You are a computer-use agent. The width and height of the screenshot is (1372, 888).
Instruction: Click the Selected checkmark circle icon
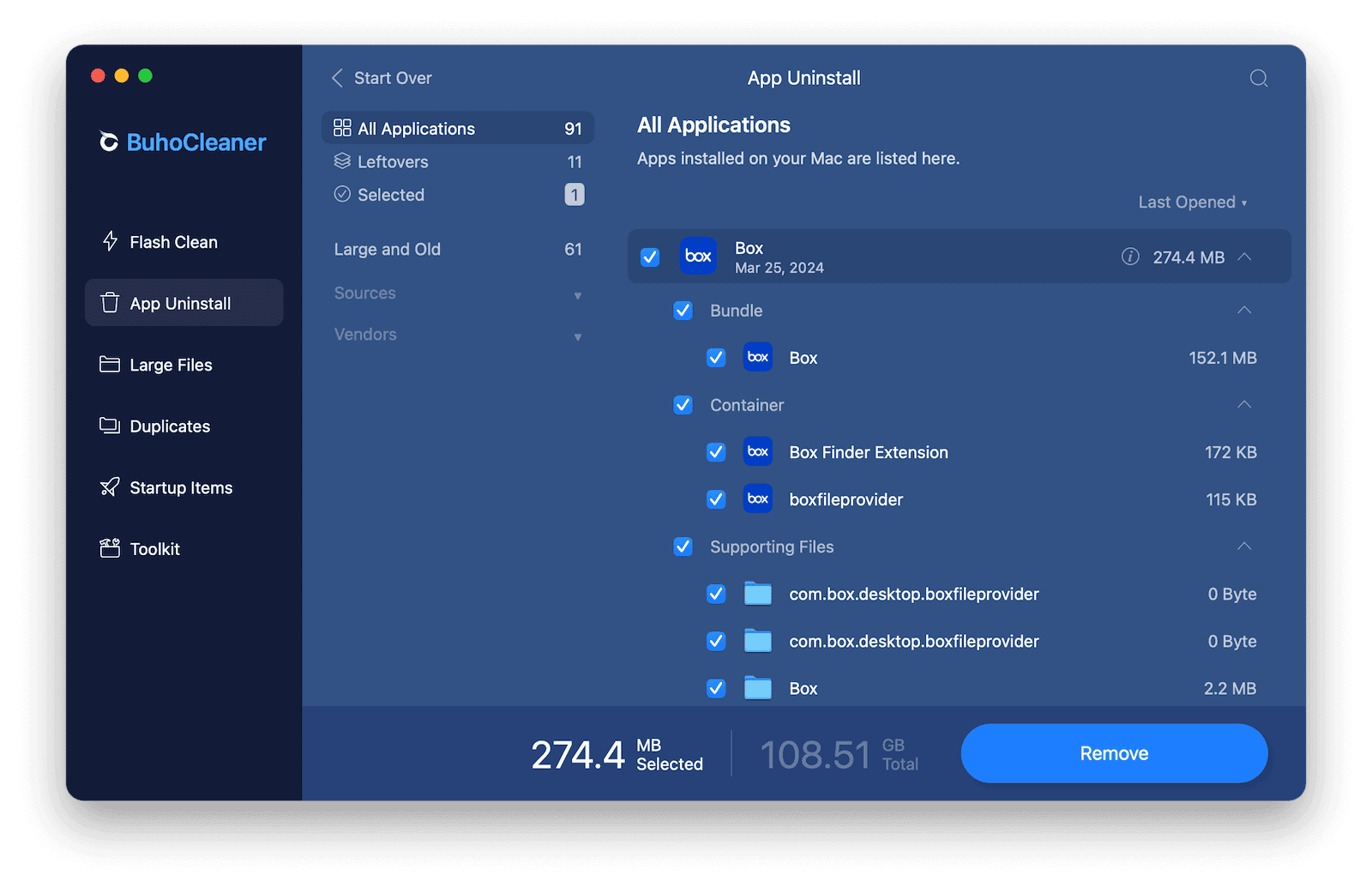[x=342, y=194]
